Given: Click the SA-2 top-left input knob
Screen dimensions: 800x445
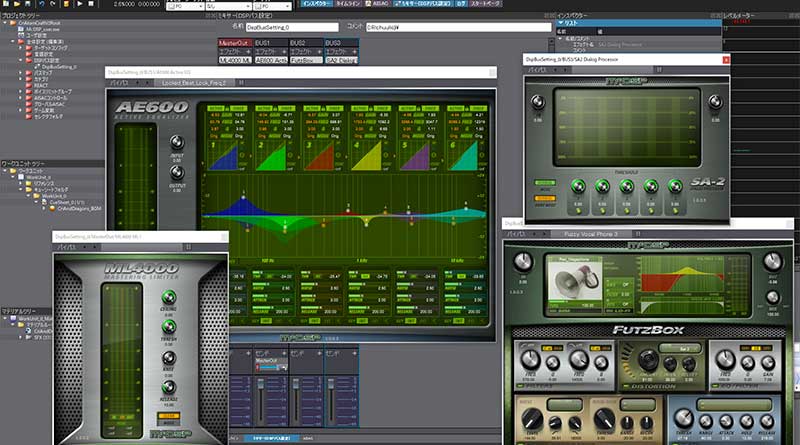Looking at the screenshot, I should [537, 101].
